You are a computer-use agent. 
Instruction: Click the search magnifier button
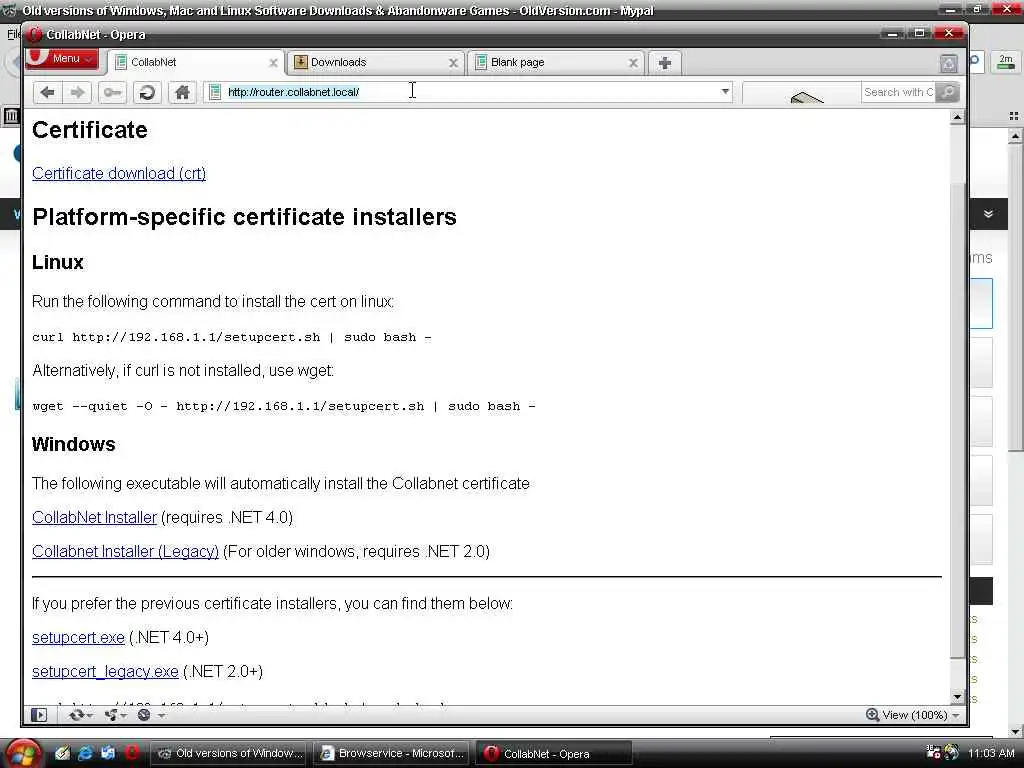pyautogui.click(x=948, y=92)
